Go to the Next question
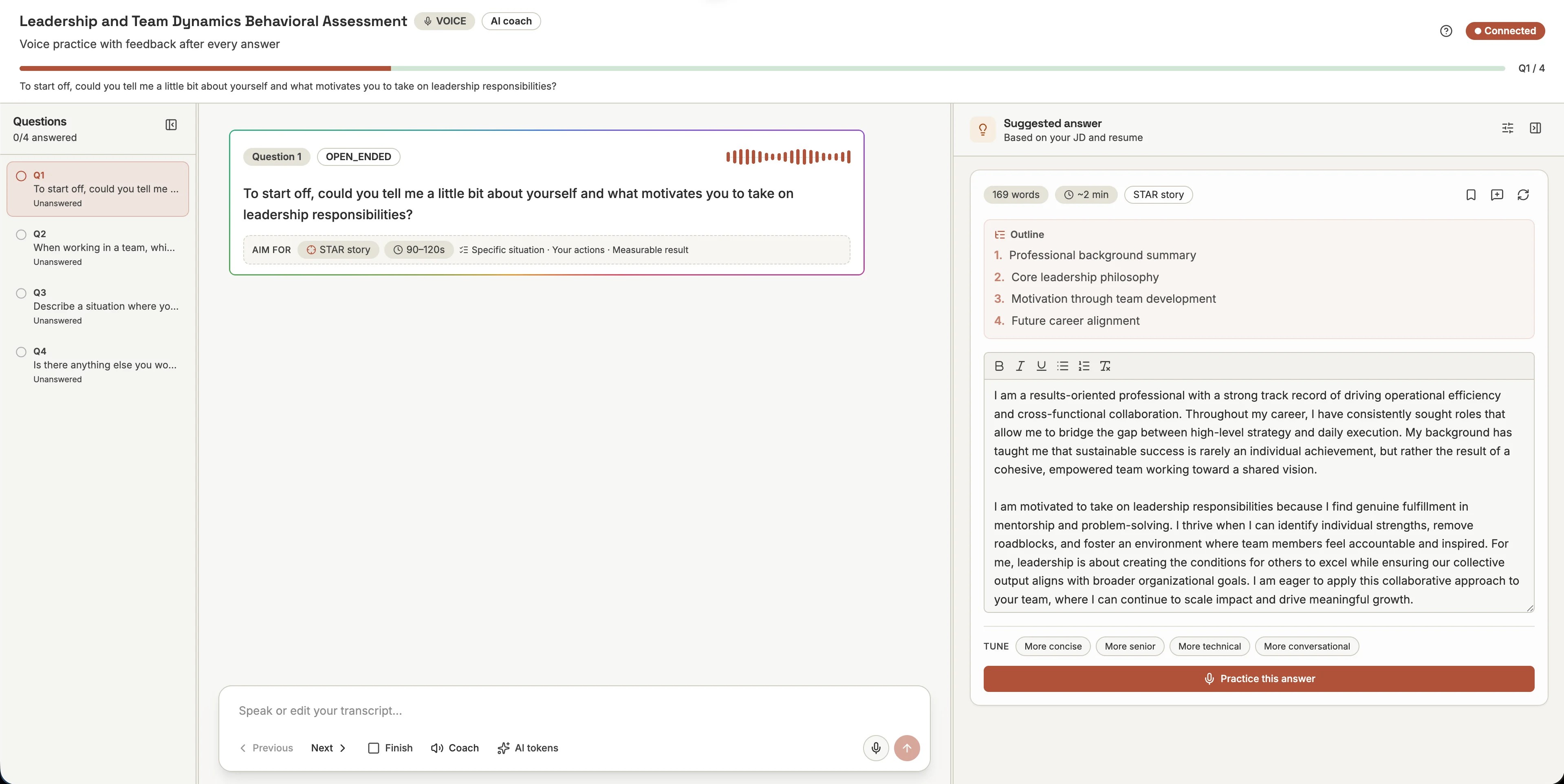 point(328,748)
